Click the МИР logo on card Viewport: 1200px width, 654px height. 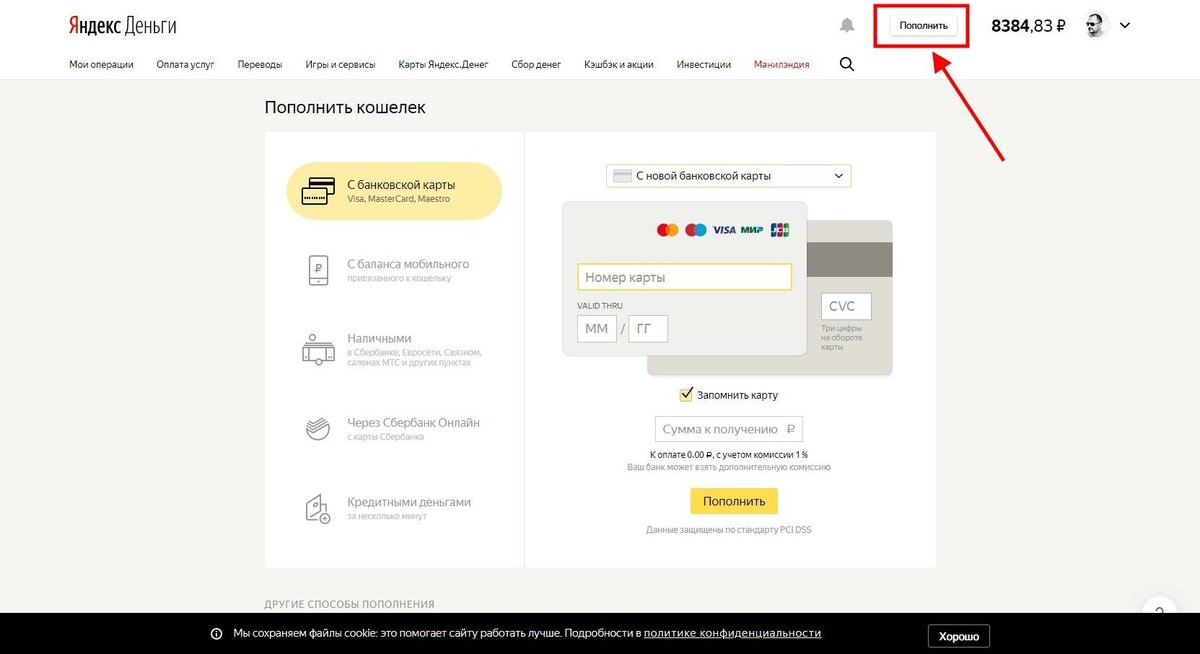pos(753,230)
